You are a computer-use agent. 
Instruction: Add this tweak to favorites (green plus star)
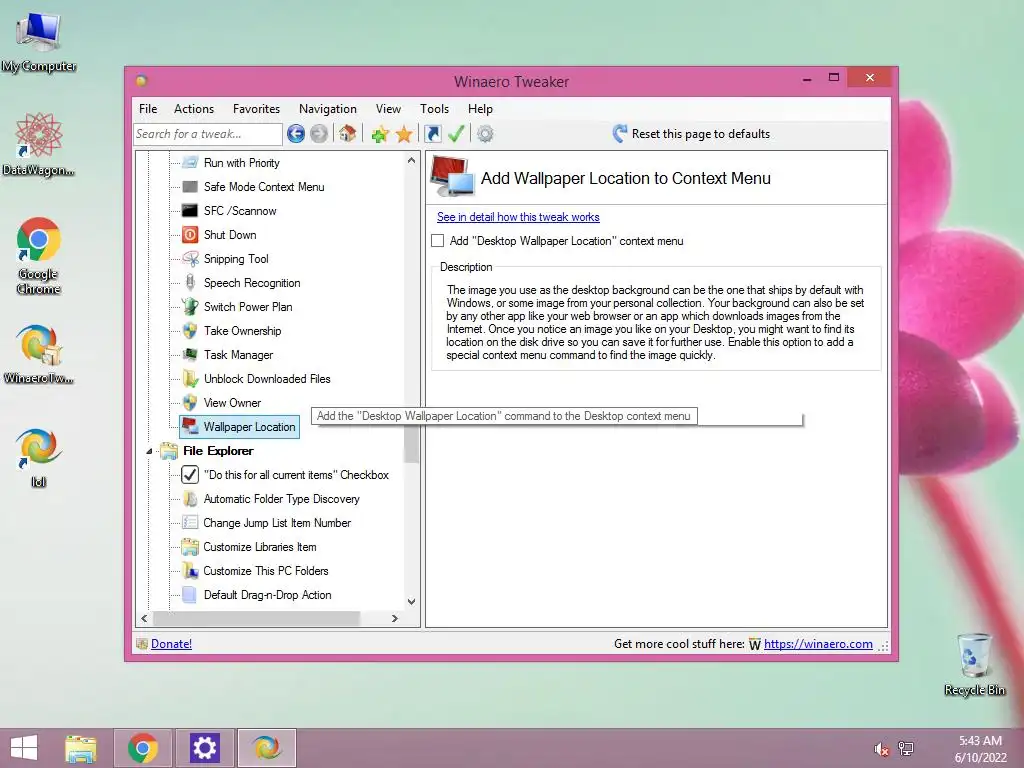(380, 135)
